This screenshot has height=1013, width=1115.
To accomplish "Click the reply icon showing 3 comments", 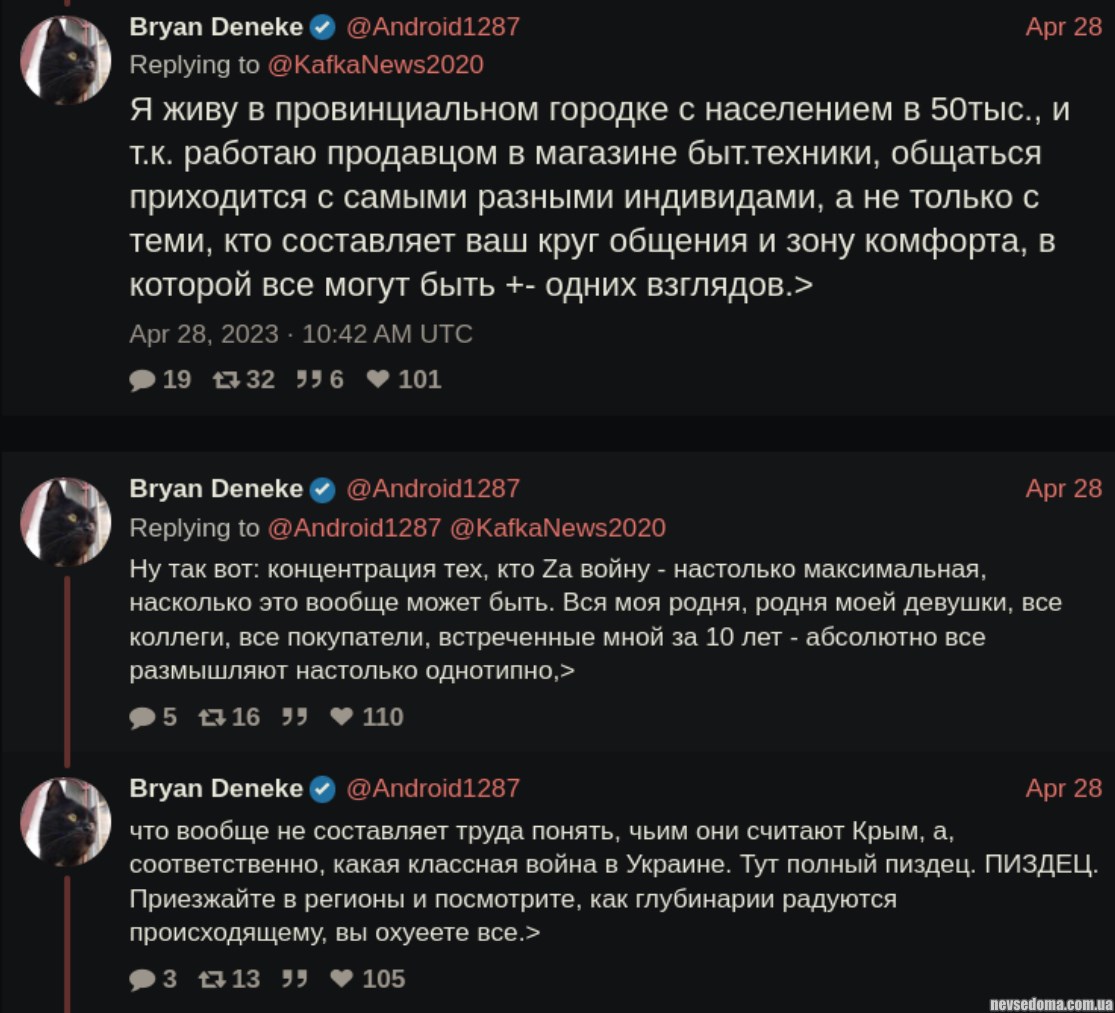I will click(144, 979).
